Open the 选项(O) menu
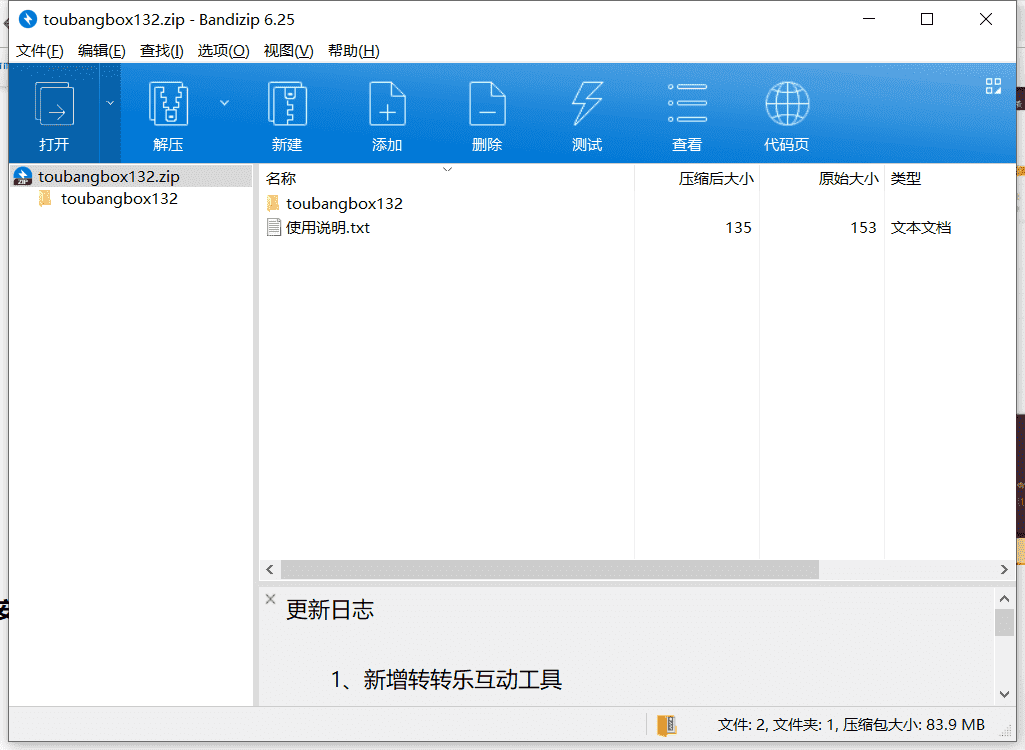The width and height of the screenshot is (1025, 750). (224, 51)
